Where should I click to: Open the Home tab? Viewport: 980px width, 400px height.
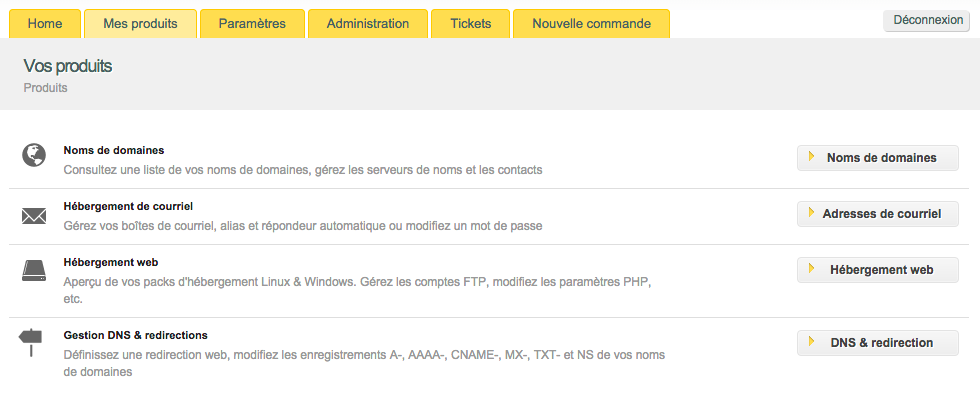(x=46, y=23)
